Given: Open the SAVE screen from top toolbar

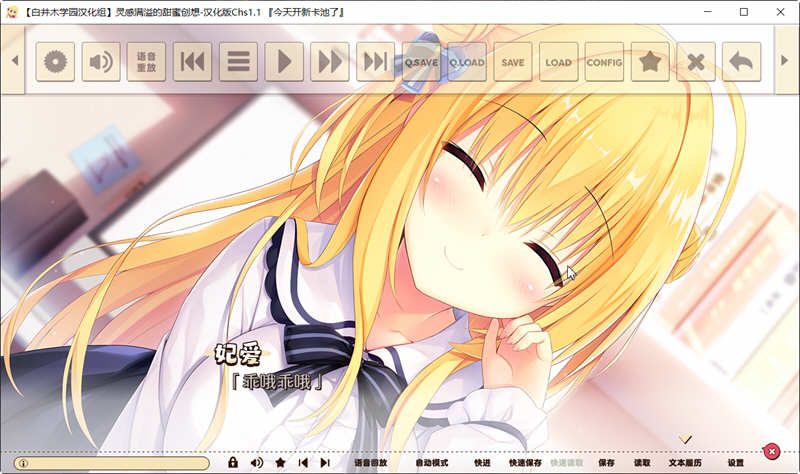Looking at the screenshot, I should [513, 62].
